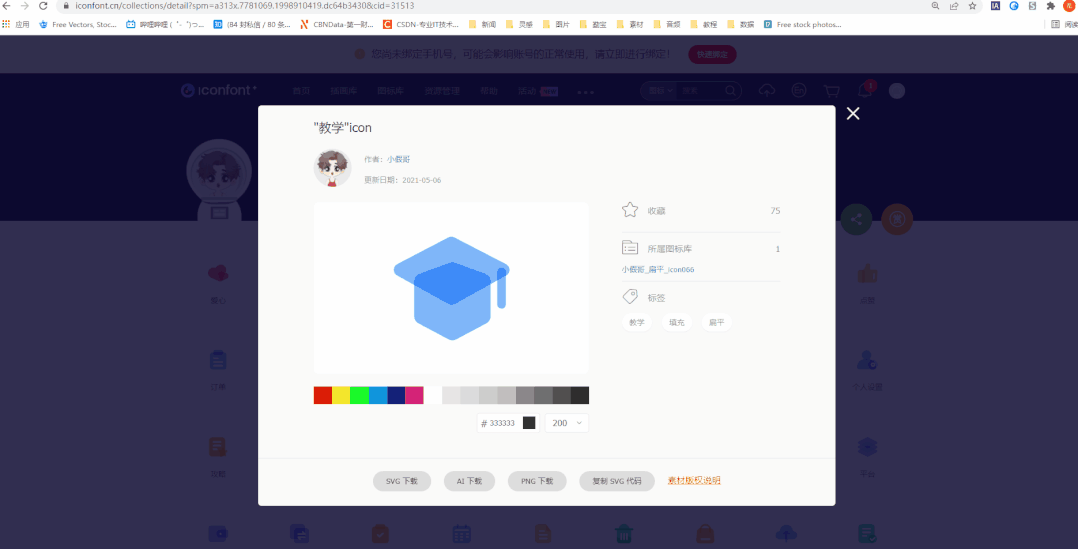This screenshot has height=549, width=1078.
Task: Click the orange circle button beside share
Action: pos(897,219)
